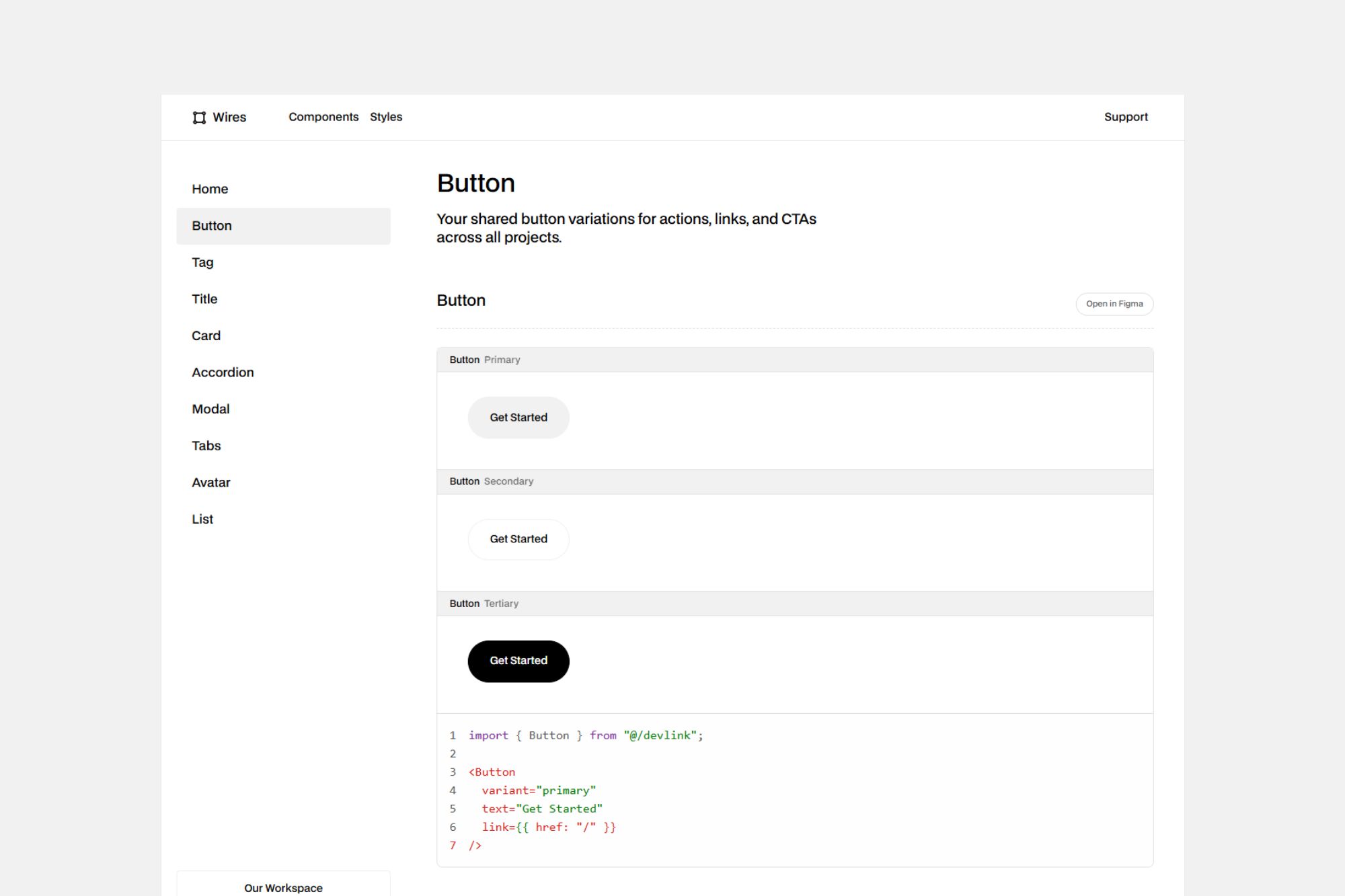Open Accordion in the sidebar
This screenshot has width=1345, height=896.
(x=223, y=372)
